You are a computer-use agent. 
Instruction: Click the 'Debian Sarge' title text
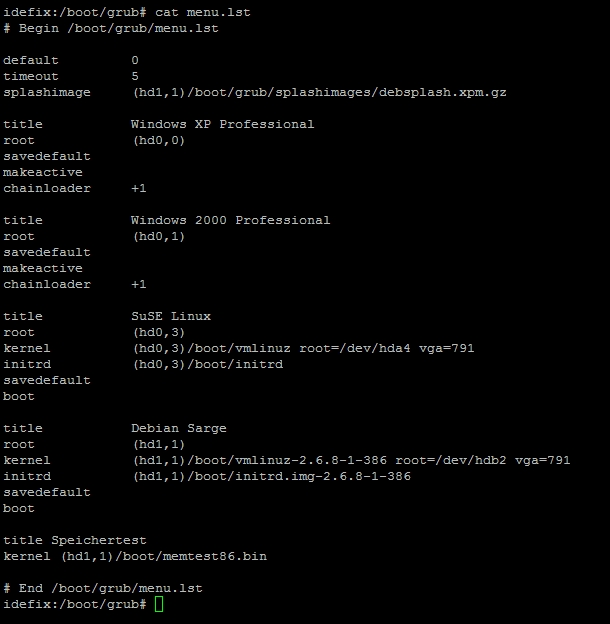coord(179,428)
